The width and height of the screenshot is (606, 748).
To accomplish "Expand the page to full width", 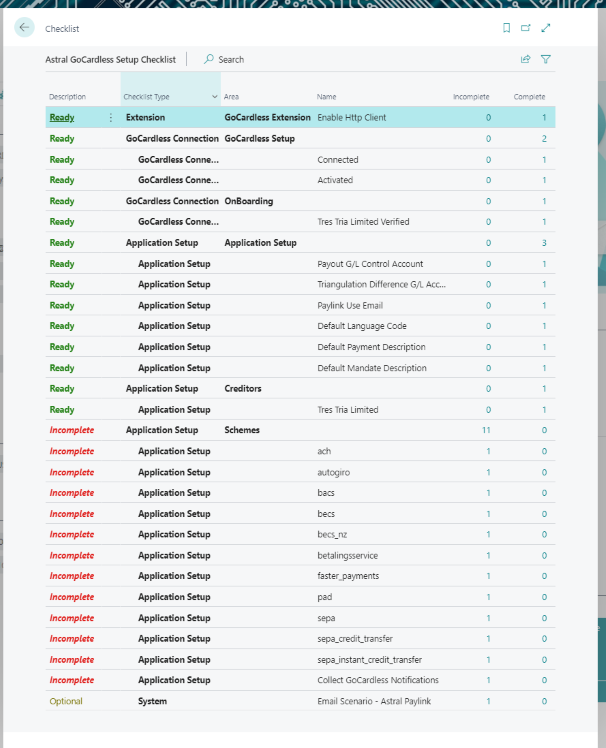I will point(546,28).
